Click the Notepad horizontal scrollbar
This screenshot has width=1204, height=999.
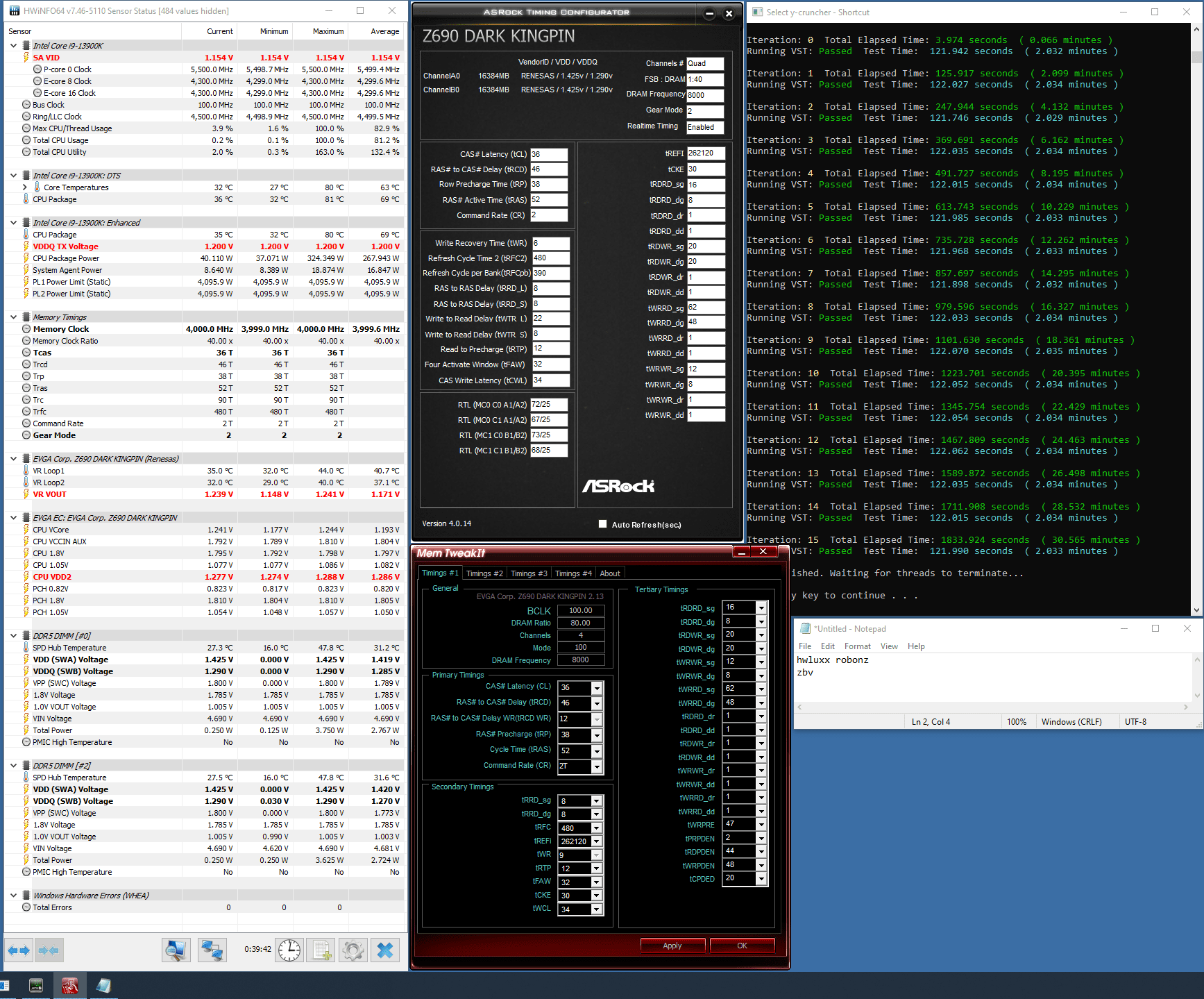point(993,707)
